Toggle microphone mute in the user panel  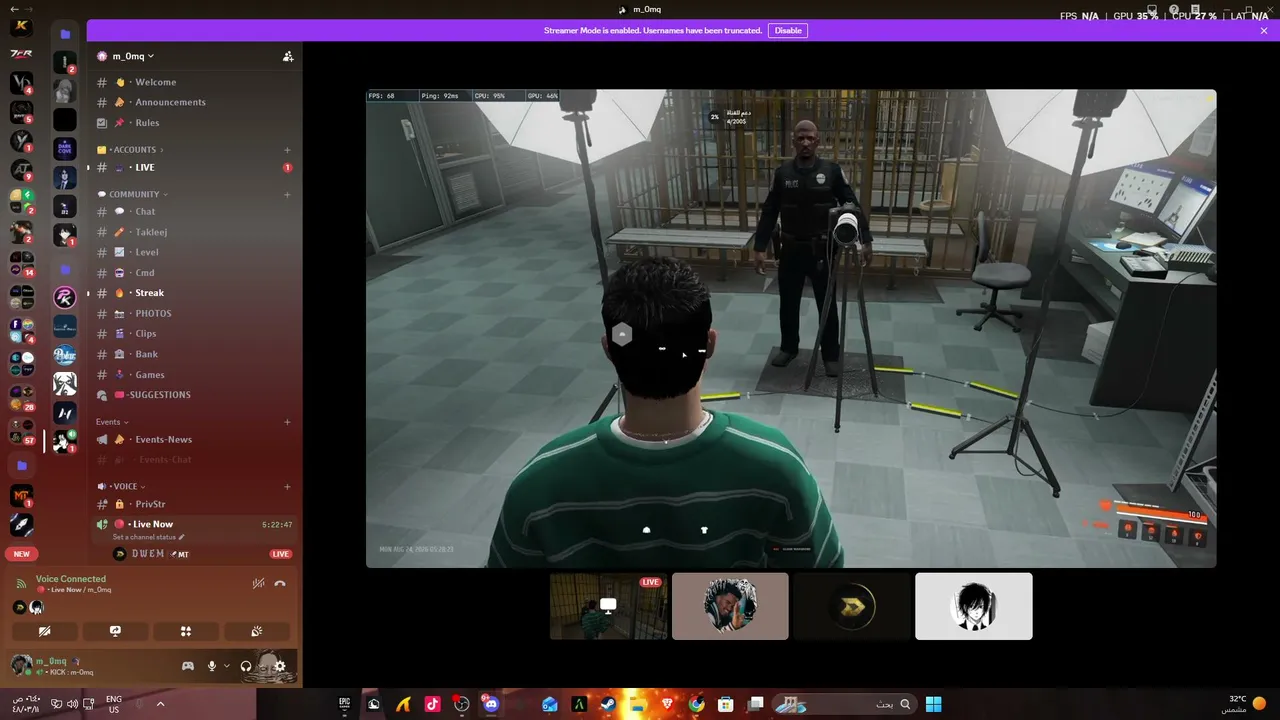click(x=212, y=666)
